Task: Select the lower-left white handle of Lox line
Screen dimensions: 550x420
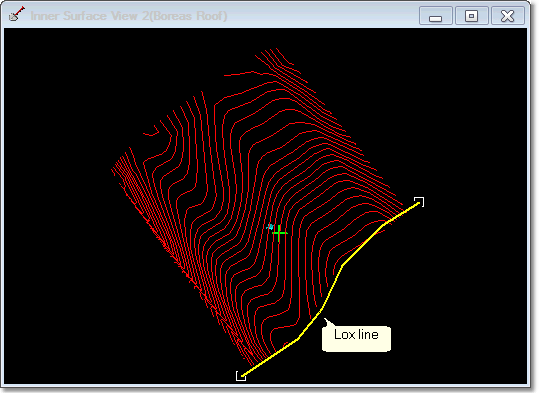Action: click(x=241, y=376)
